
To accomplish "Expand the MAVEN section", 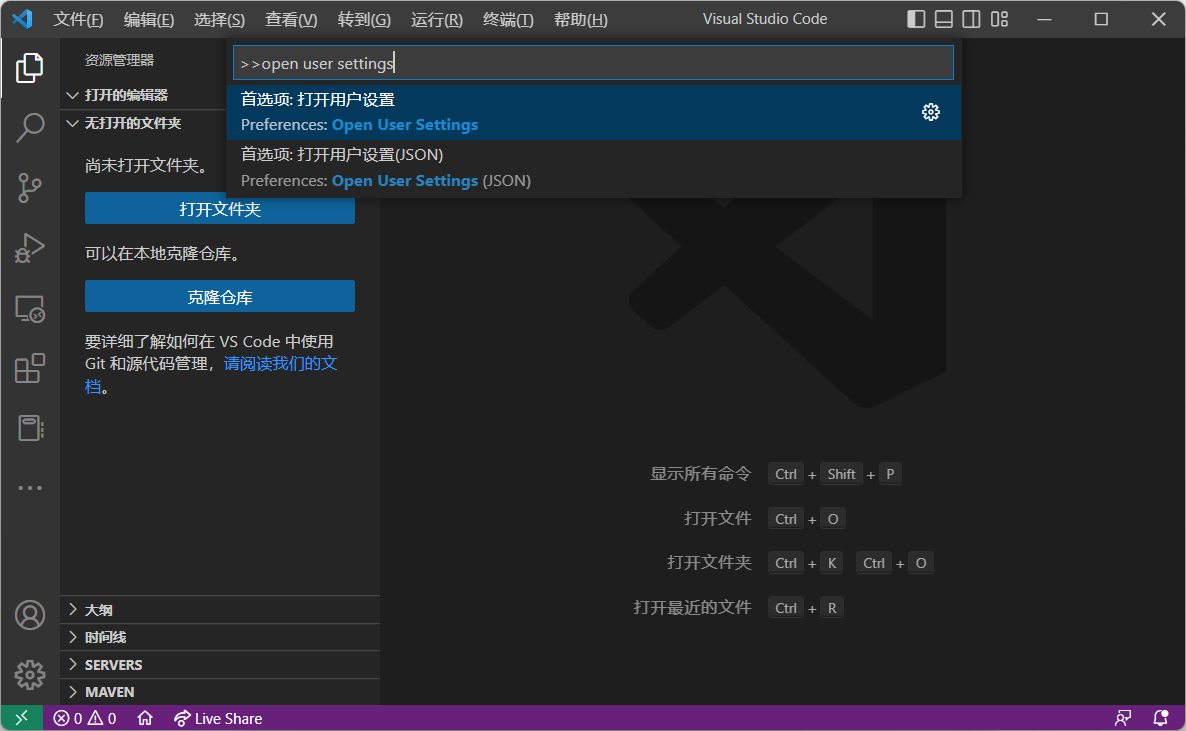I will 109,692.
